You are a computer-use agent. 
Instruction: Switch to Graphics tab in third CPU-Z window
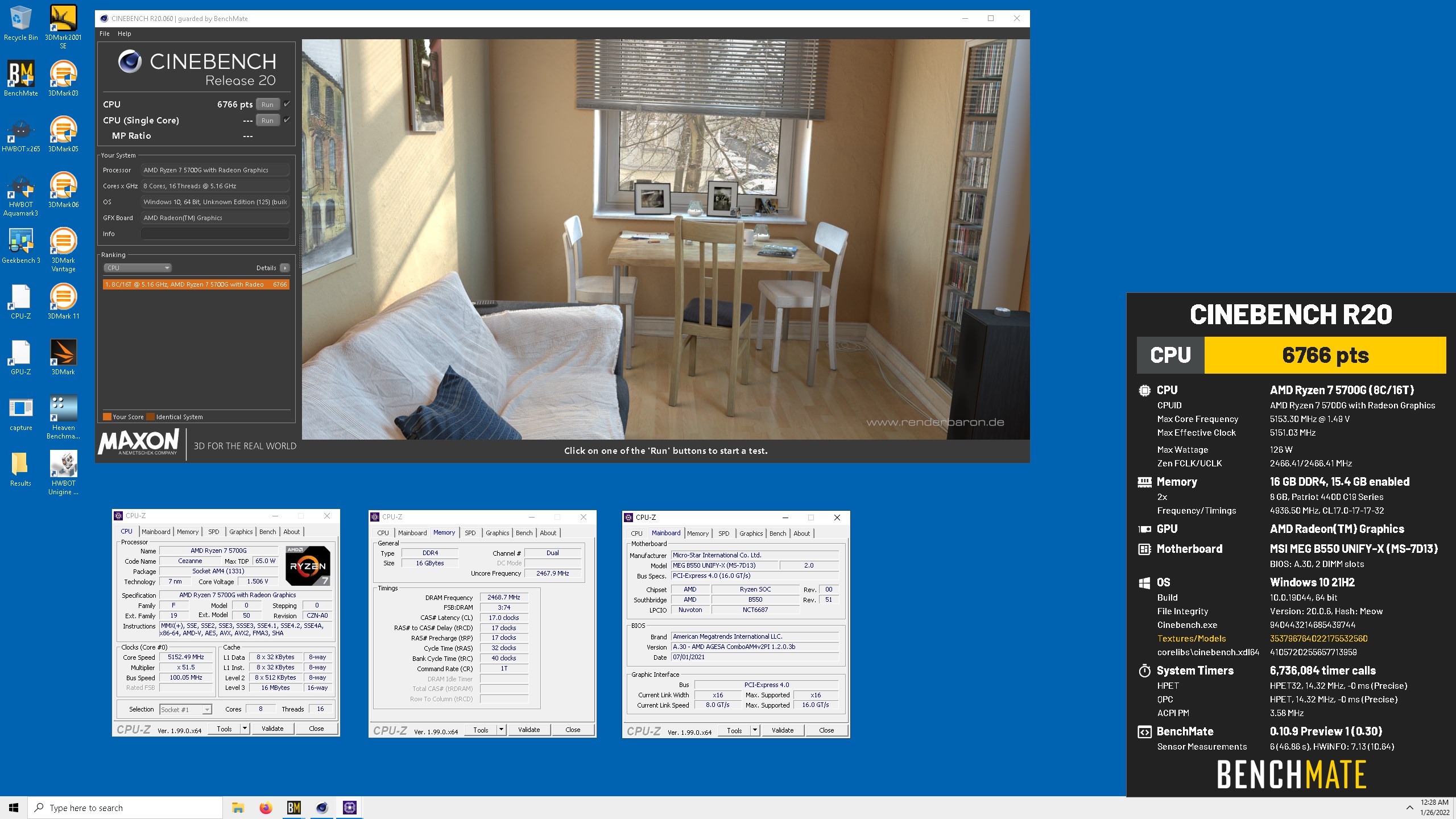(x=751, y=533)
